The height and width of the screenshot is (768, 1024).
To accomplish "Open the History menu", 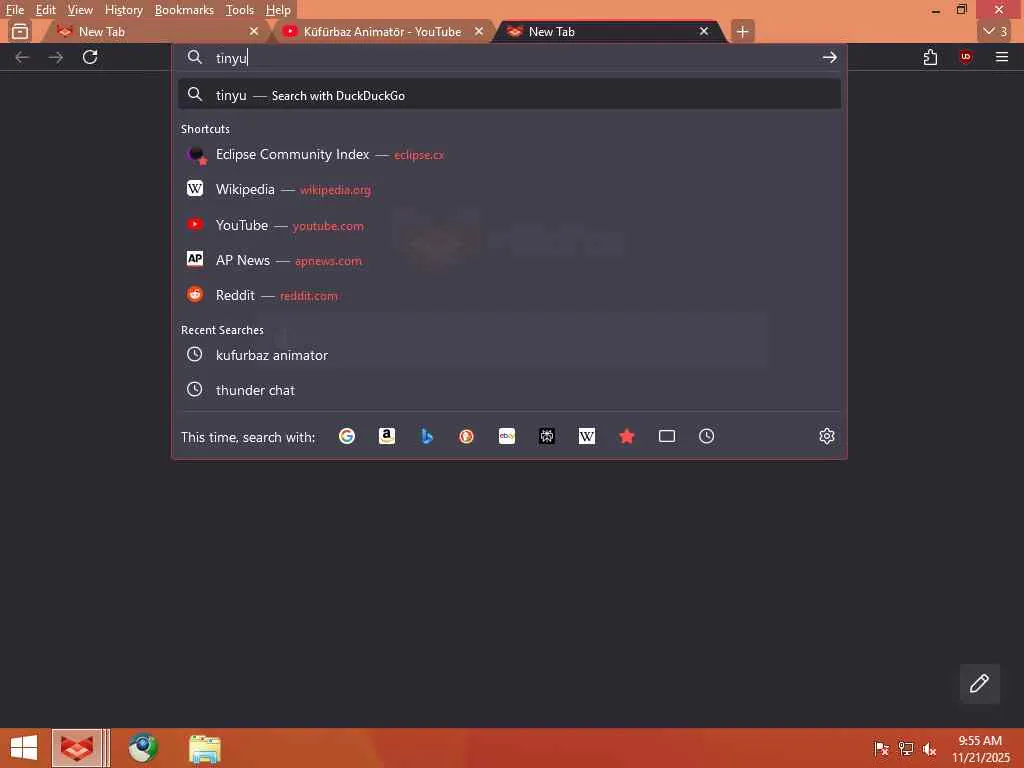I will (x=124, y=10).
